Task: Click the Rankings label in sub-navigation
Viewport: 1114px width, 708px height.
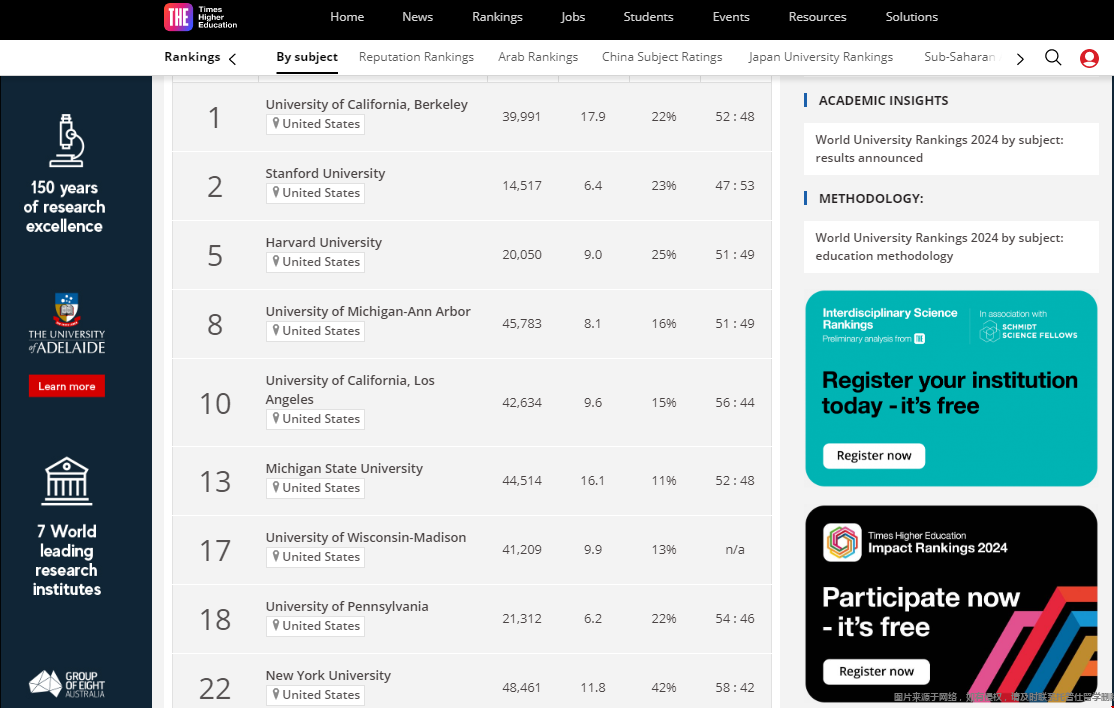Action: [192, 57]
